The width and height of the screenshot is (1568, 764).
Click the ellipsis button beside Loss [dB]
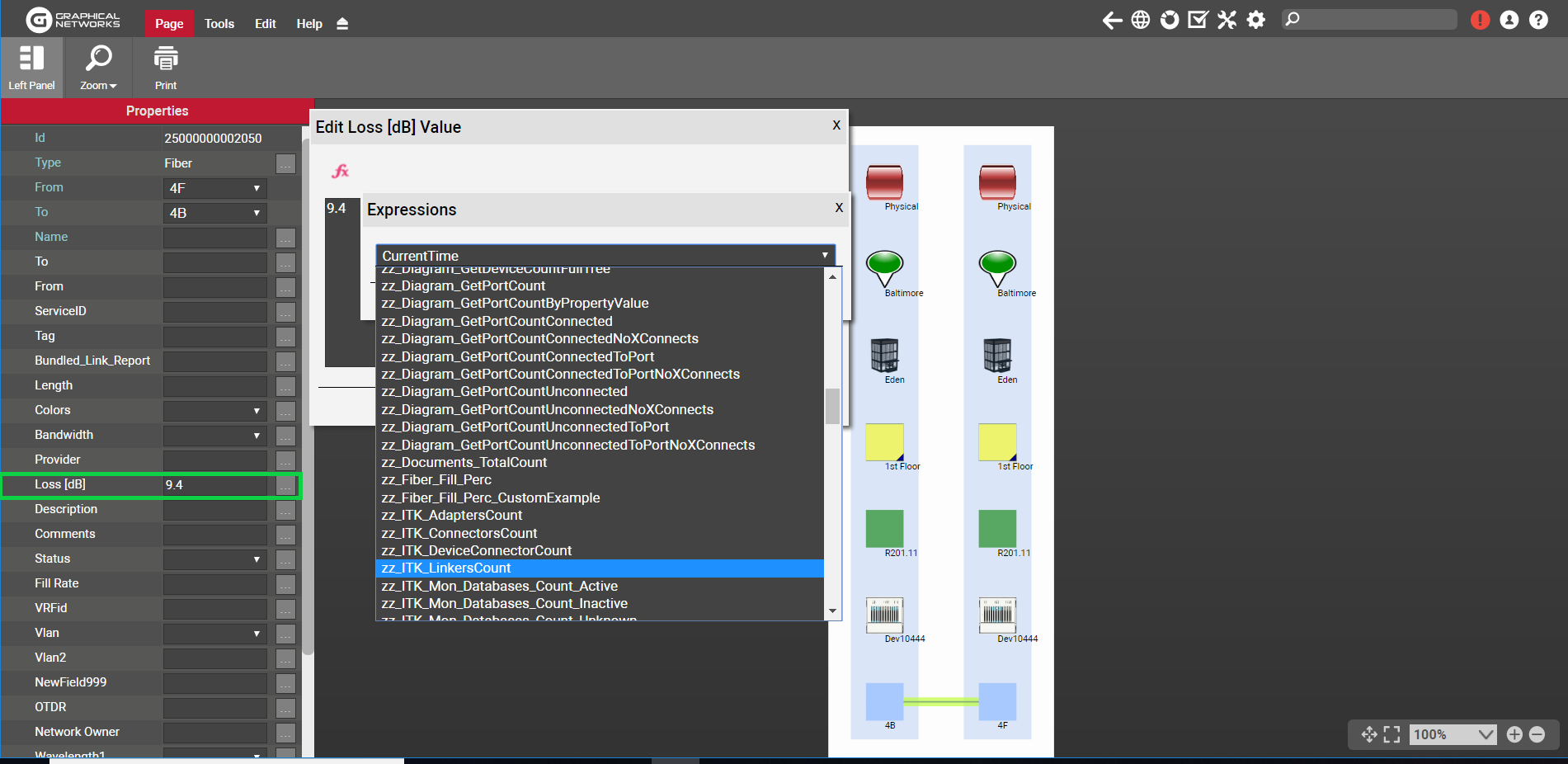tap(285, 485)
